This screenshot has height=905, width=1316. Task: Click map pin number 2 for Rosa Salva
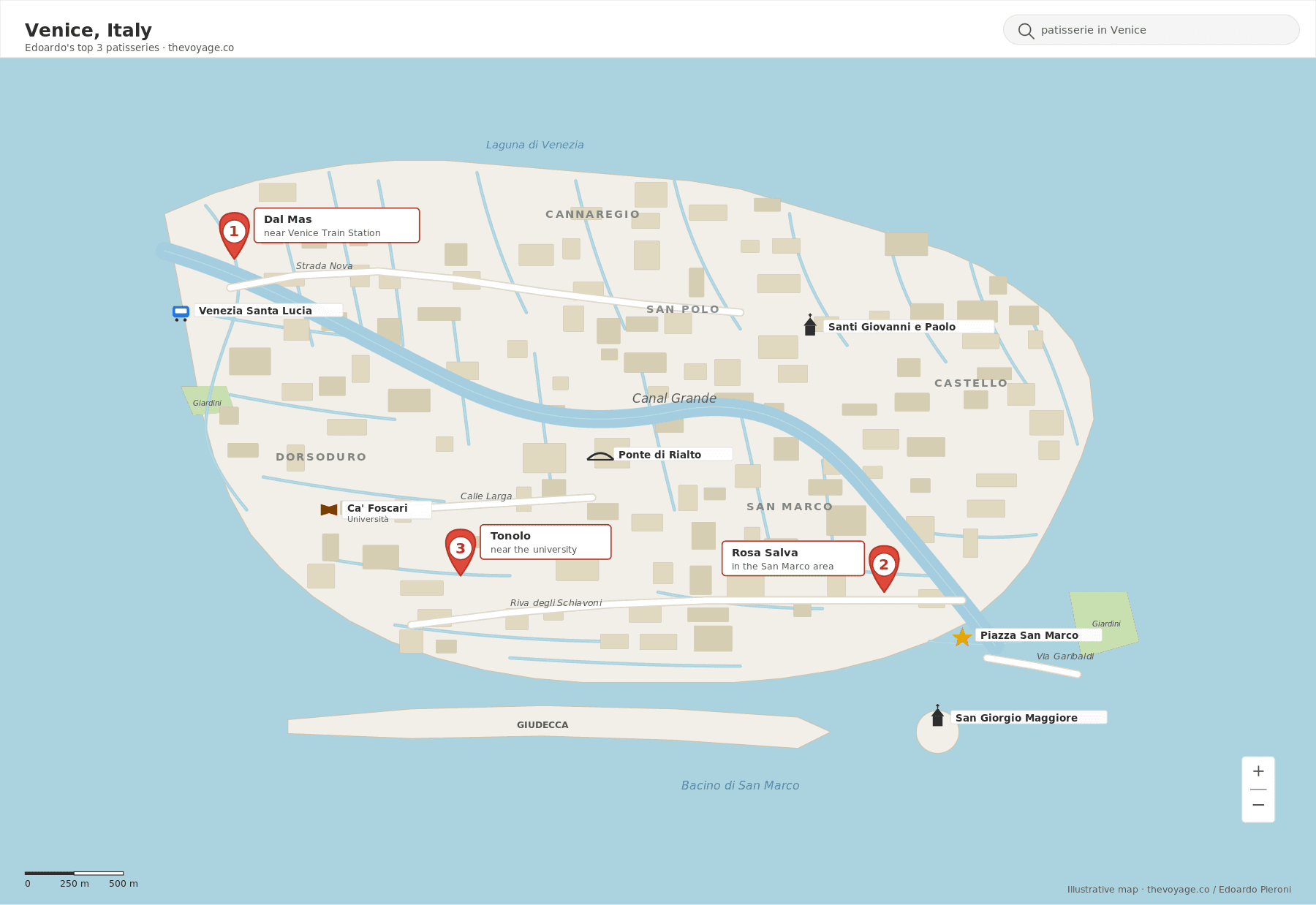pyautogui.click(x=884, y=567)
